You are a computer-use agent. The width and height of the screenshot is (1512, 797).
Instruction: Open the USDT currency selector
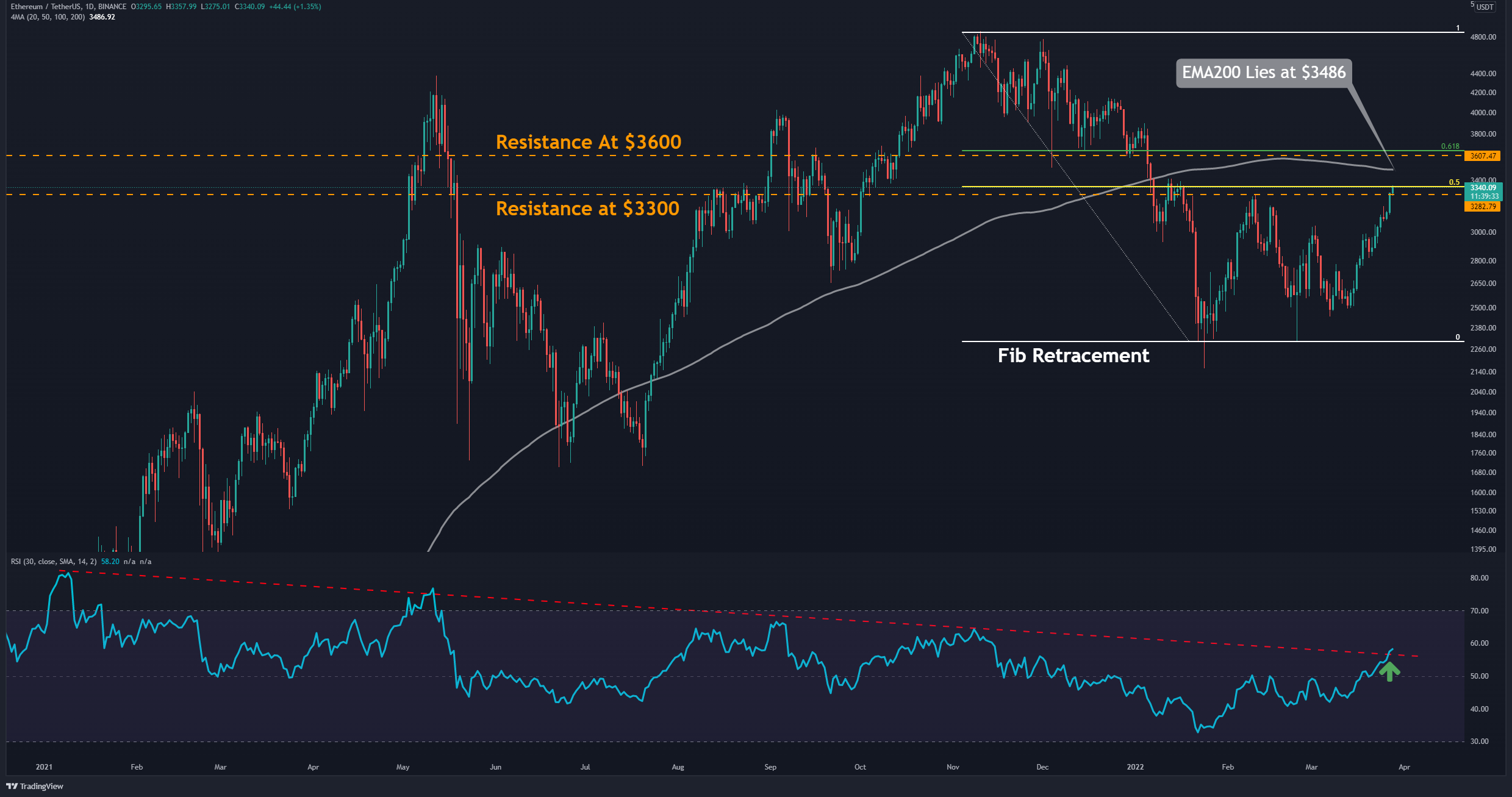1485,7
